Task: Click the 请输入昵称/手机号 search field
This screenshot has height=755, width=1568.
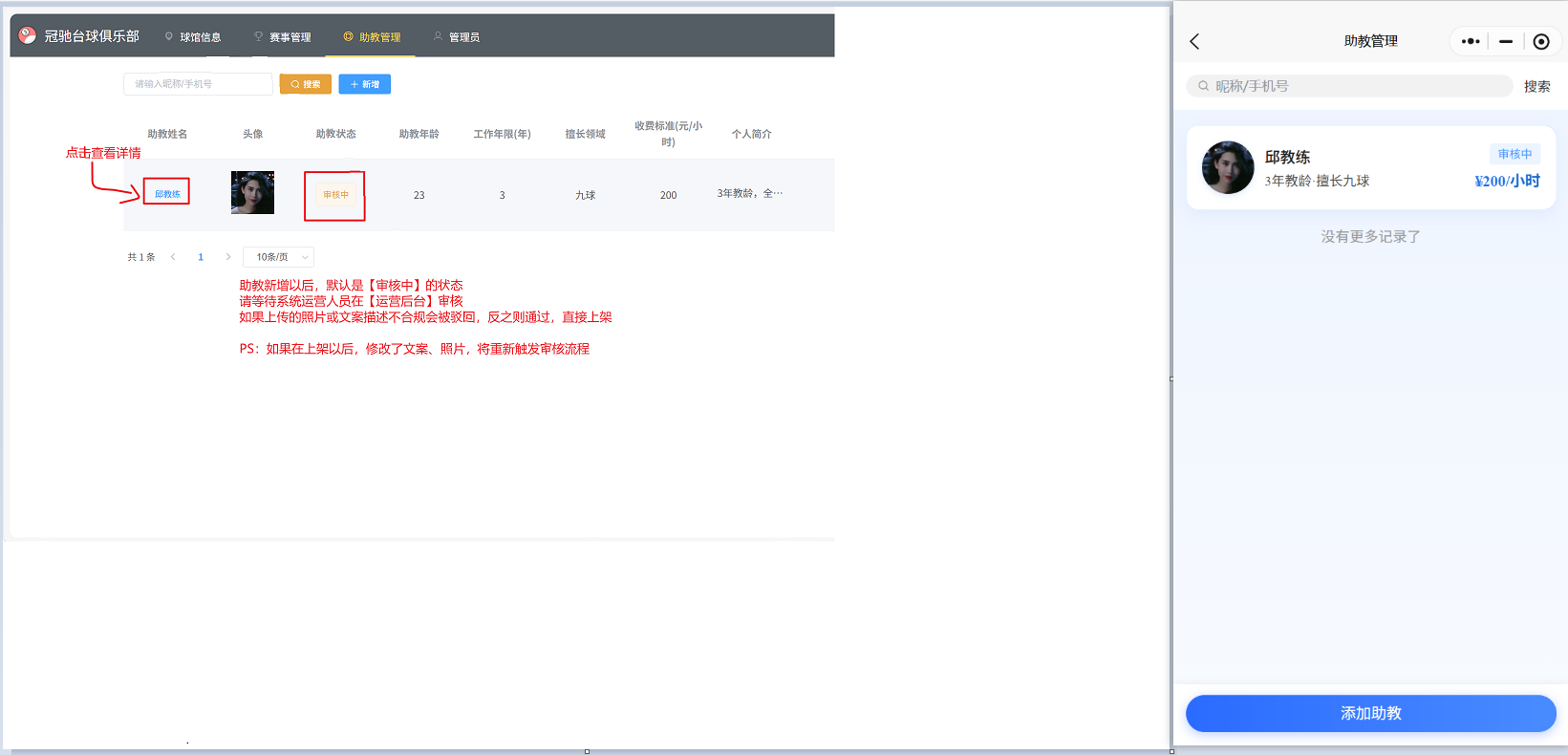Action: pyautogui.click(x=198, y=84)
